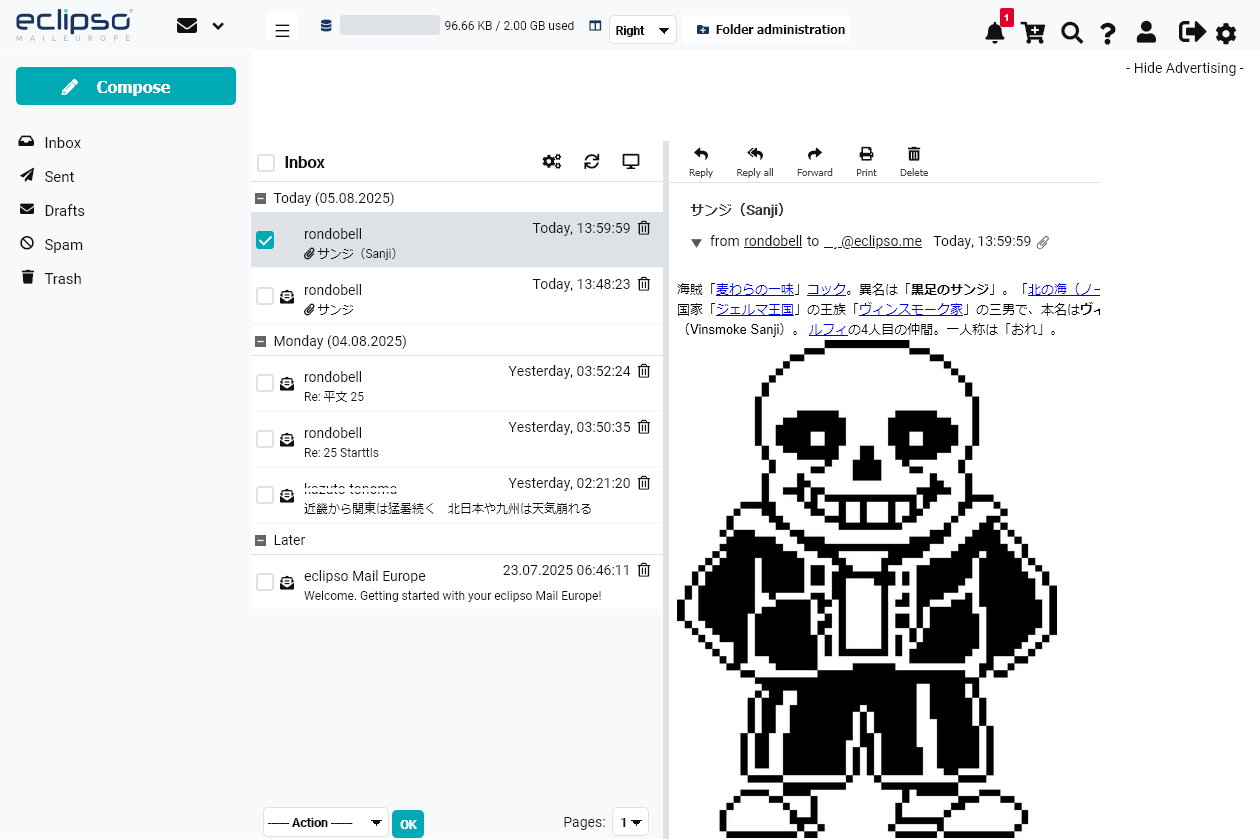The image size is (1260, 840).
Task: Check the box for eclipso Mail Europe message
Action: (x=265, y=582)
